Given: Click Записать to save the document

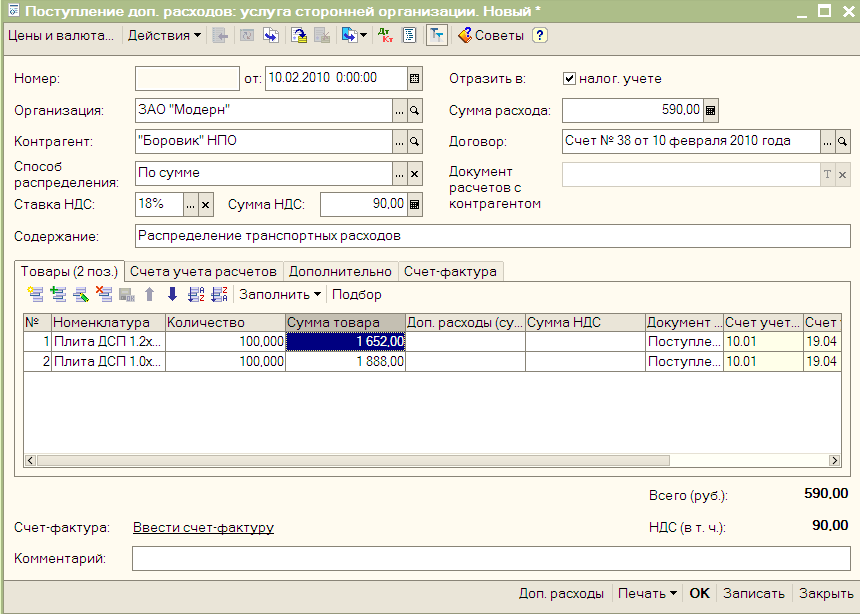Looking at the screenshot, I should 754,593.
